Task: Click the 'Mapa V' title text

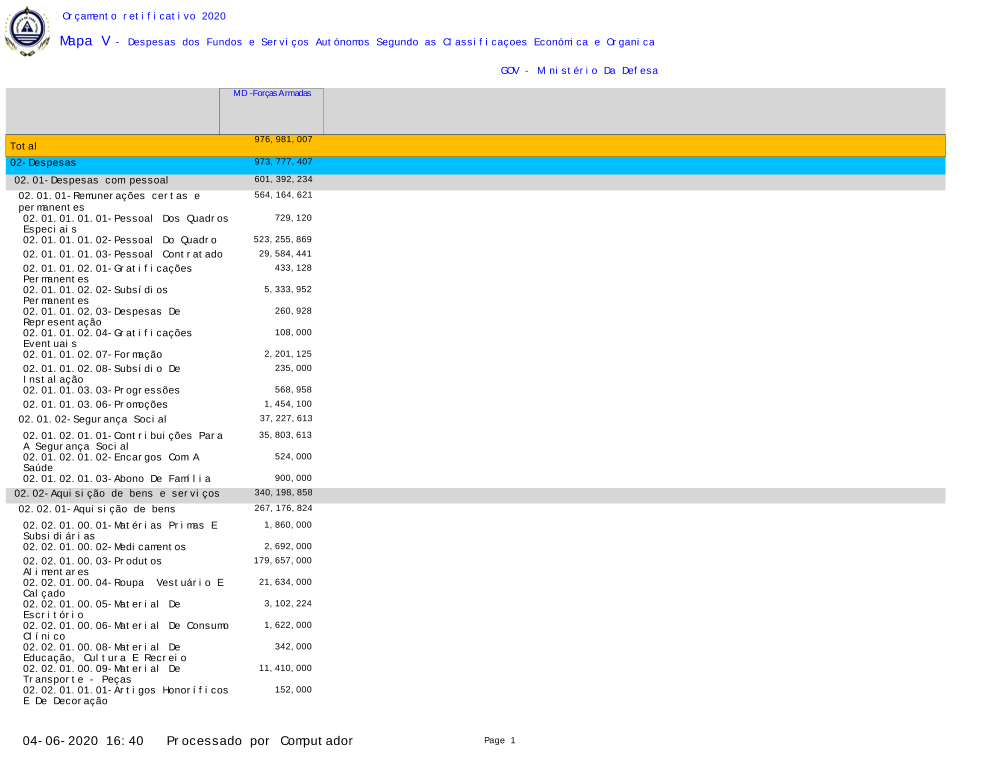Action: point(85,41)
